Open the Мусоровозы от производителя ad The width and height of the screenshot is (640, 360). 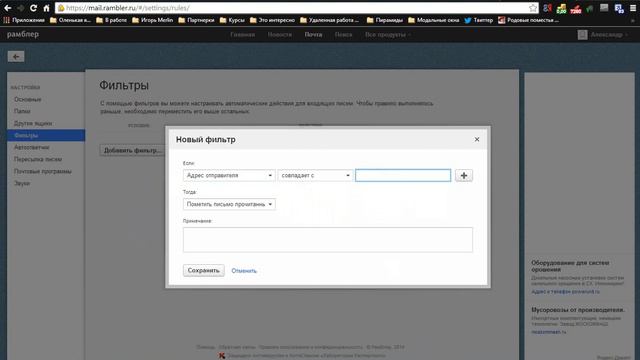[x=578, y=310]
